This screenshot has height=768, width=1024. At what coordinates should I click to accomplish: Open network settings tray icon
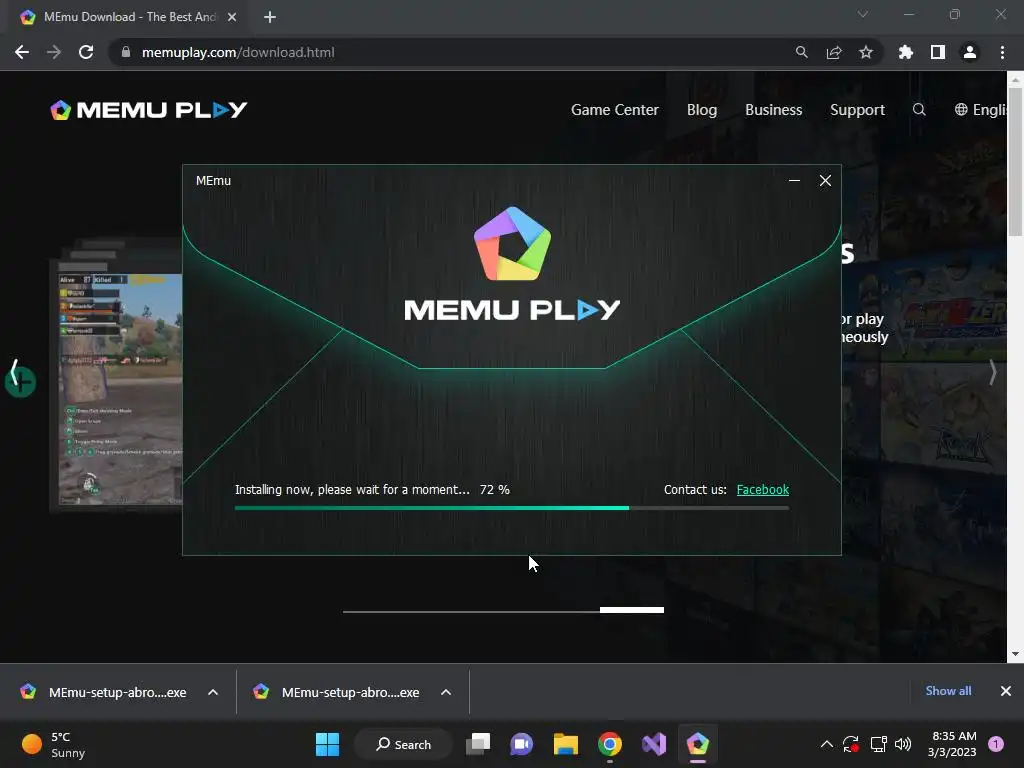pyautogui.click(x=878, y=744)
